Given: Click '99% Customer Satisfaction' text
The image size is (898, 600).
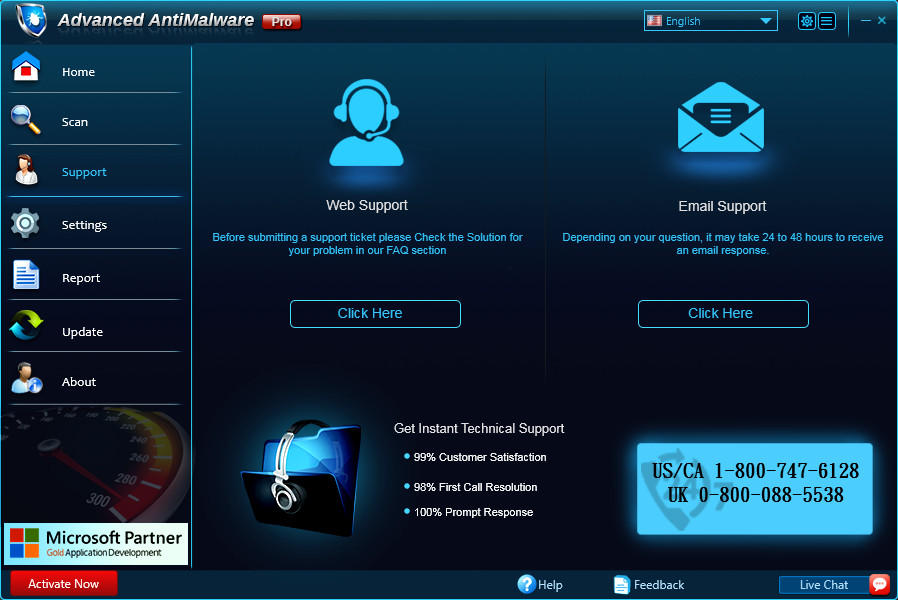Looking at the screenshot, I should [x=480, y=457].
